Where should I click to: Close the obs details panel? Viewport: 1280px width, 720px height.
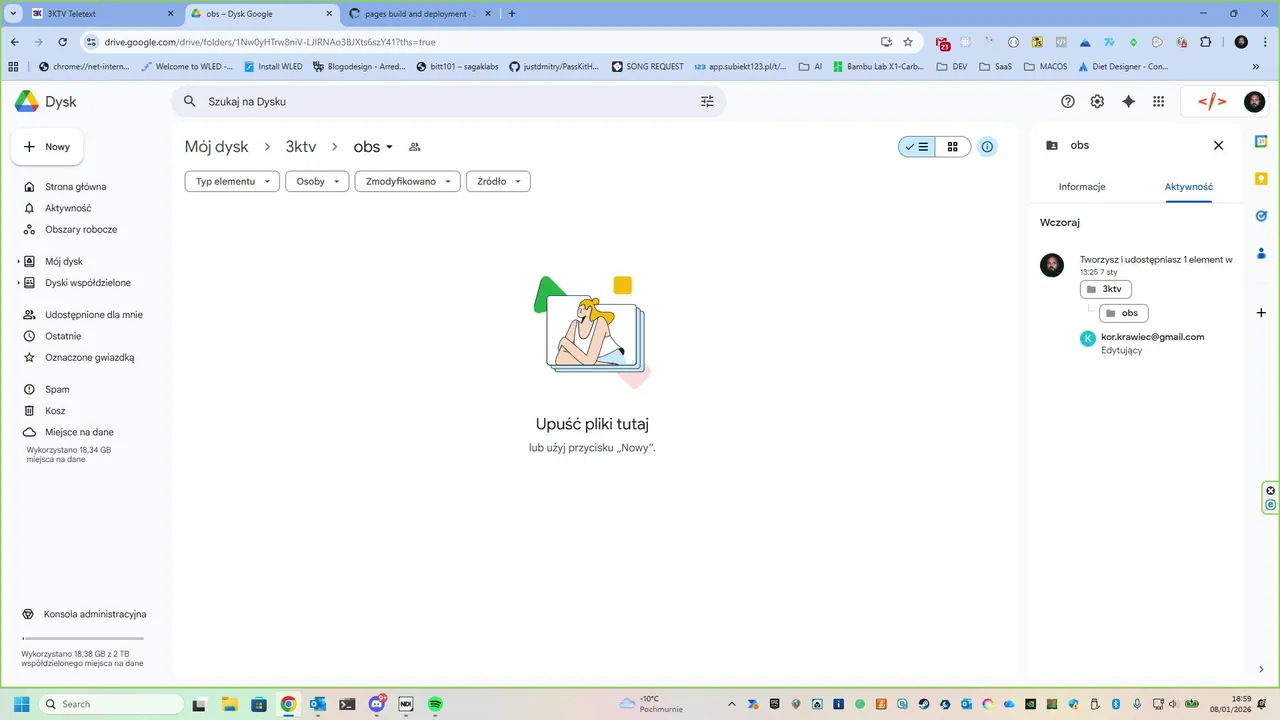tap(1218, 145)
